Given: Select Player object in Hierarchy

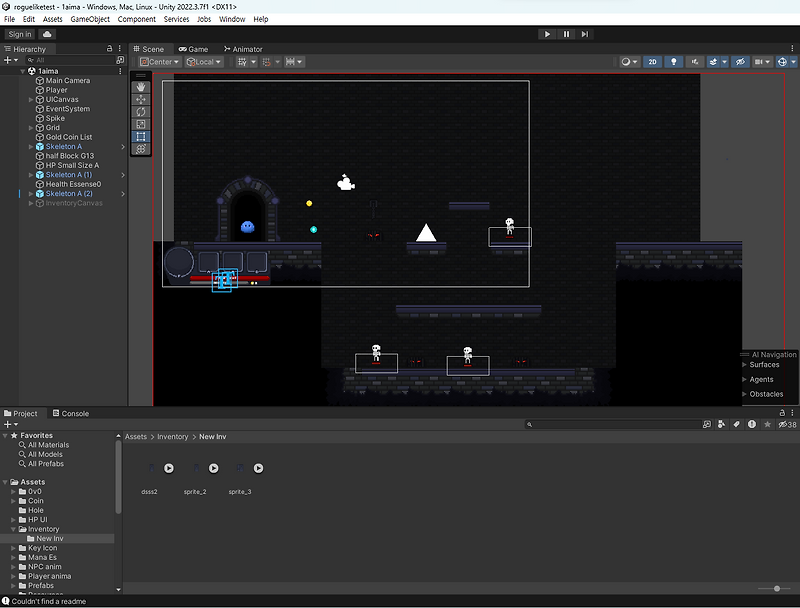Looking at the screenshot, I should (x=56, y=90).
